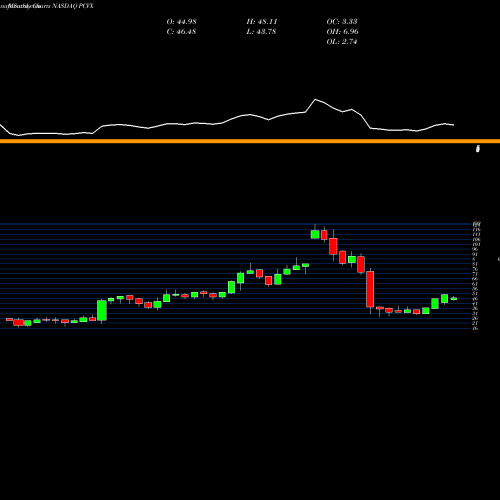
Task: Click the NASDAQ PCVX chart title
Action: pos(73,6)
